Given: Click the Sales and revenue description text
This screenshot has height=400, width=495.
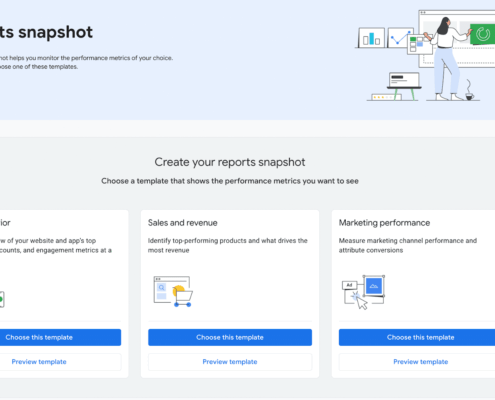Looking at the screenshot, I should [x=228, y=245].
